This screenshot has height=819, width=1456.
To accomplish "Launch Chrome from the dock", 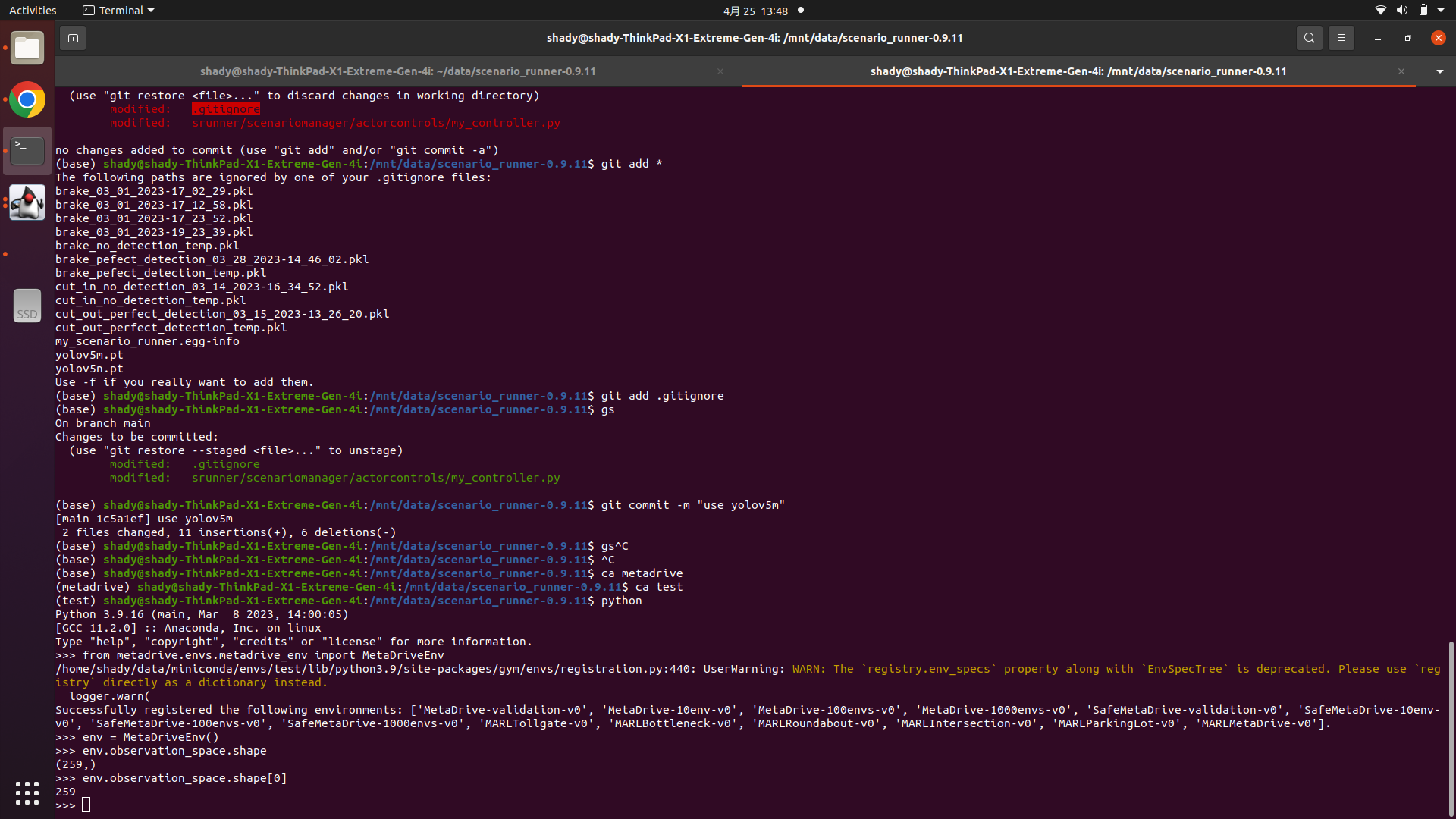I will [x=27, y=99].
